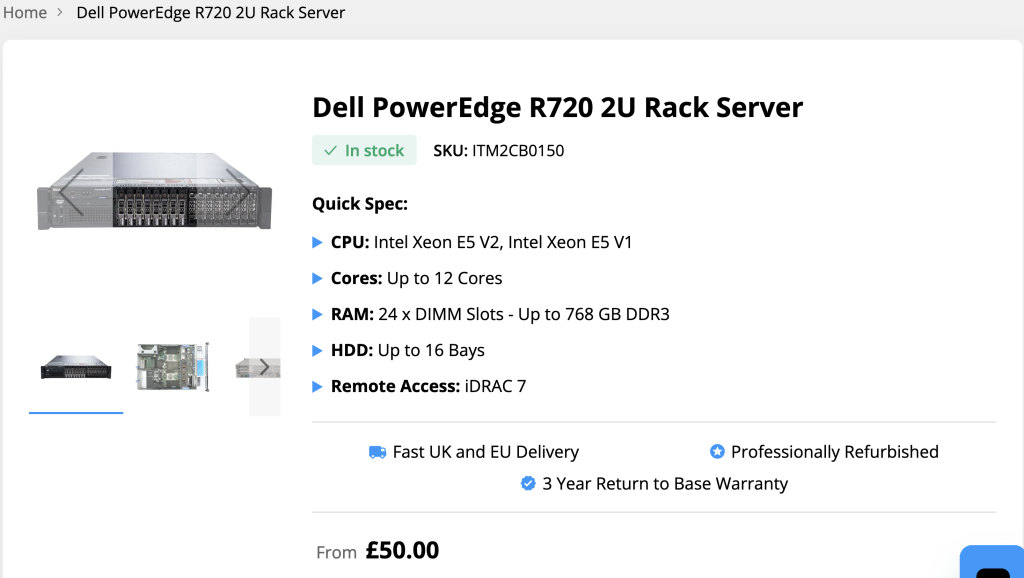Click the star badge beside Professionally Refurbished
Screen dimensions: 1024x578
pyautogui.click(x=717, y=452)
